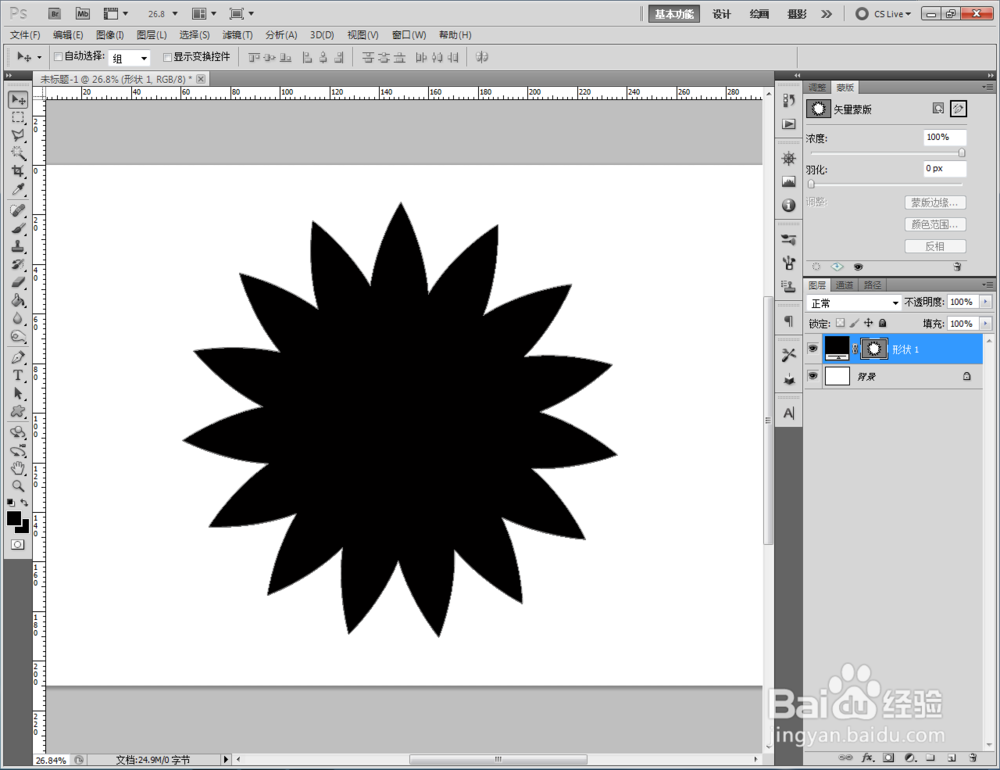The height and width of the screenshot is (770, 1000).
Task: Open the auto-select 组 dropdown
Action: (x=129, y=58)
